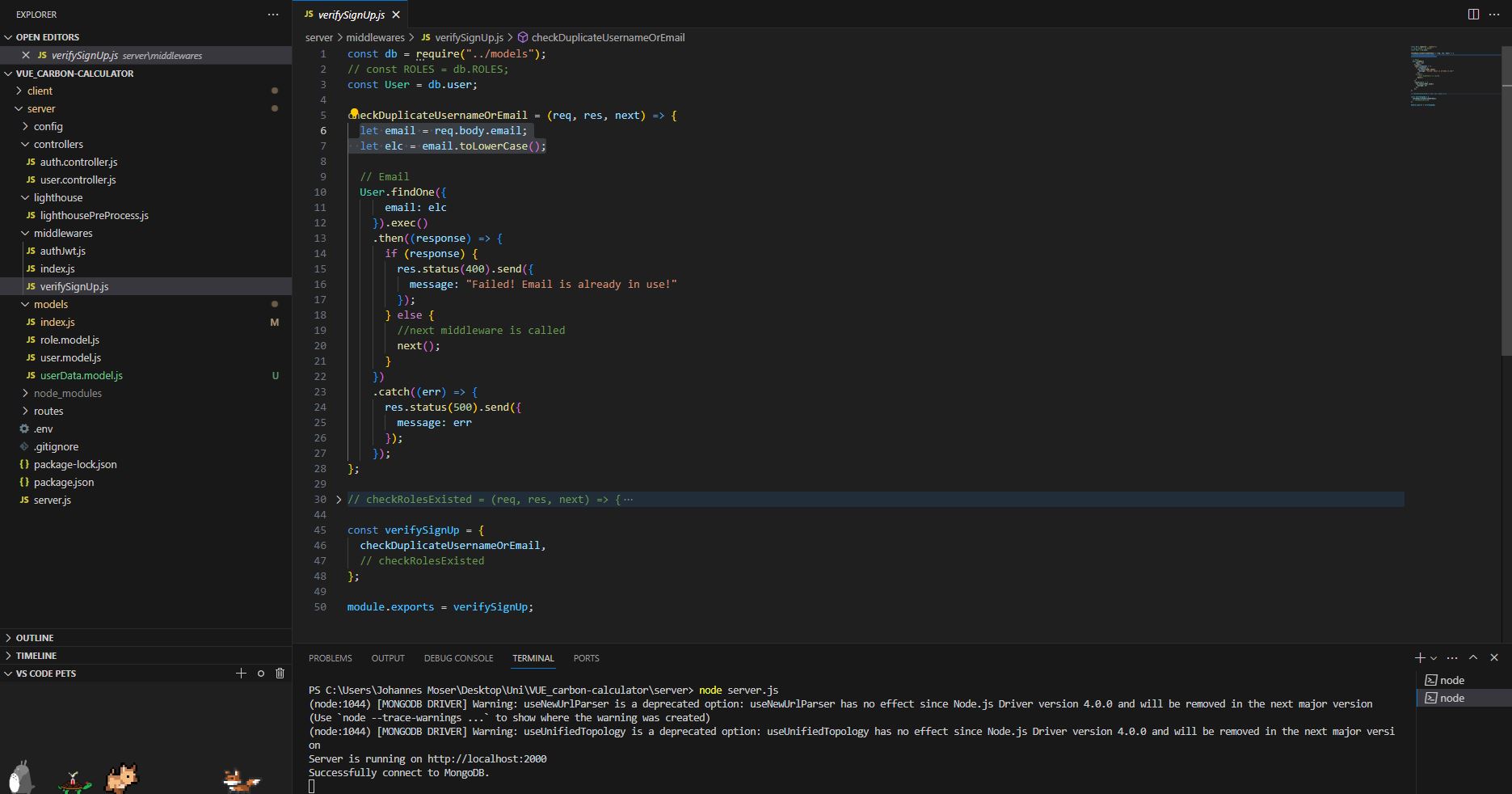
Task: Expand the client folder
Action: click(145, 91)
